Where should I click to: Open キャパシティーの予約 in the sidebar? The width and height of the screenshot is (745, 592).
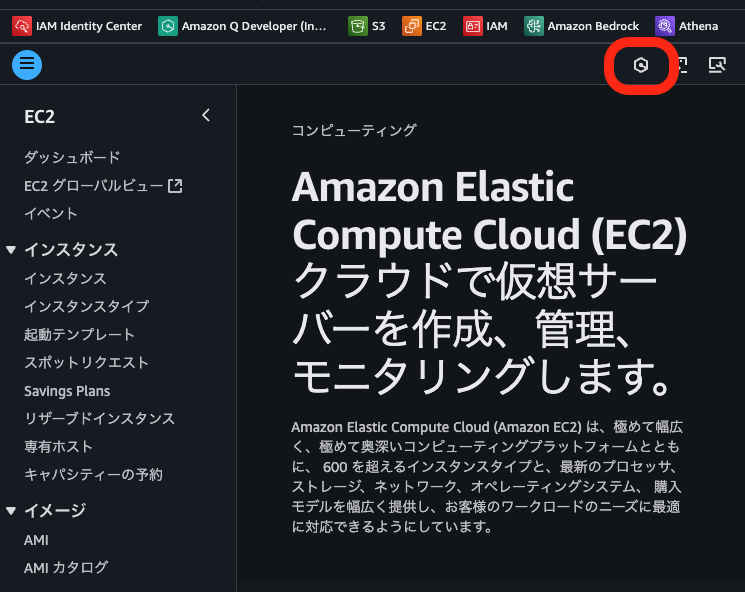click(x=94, y=475)
